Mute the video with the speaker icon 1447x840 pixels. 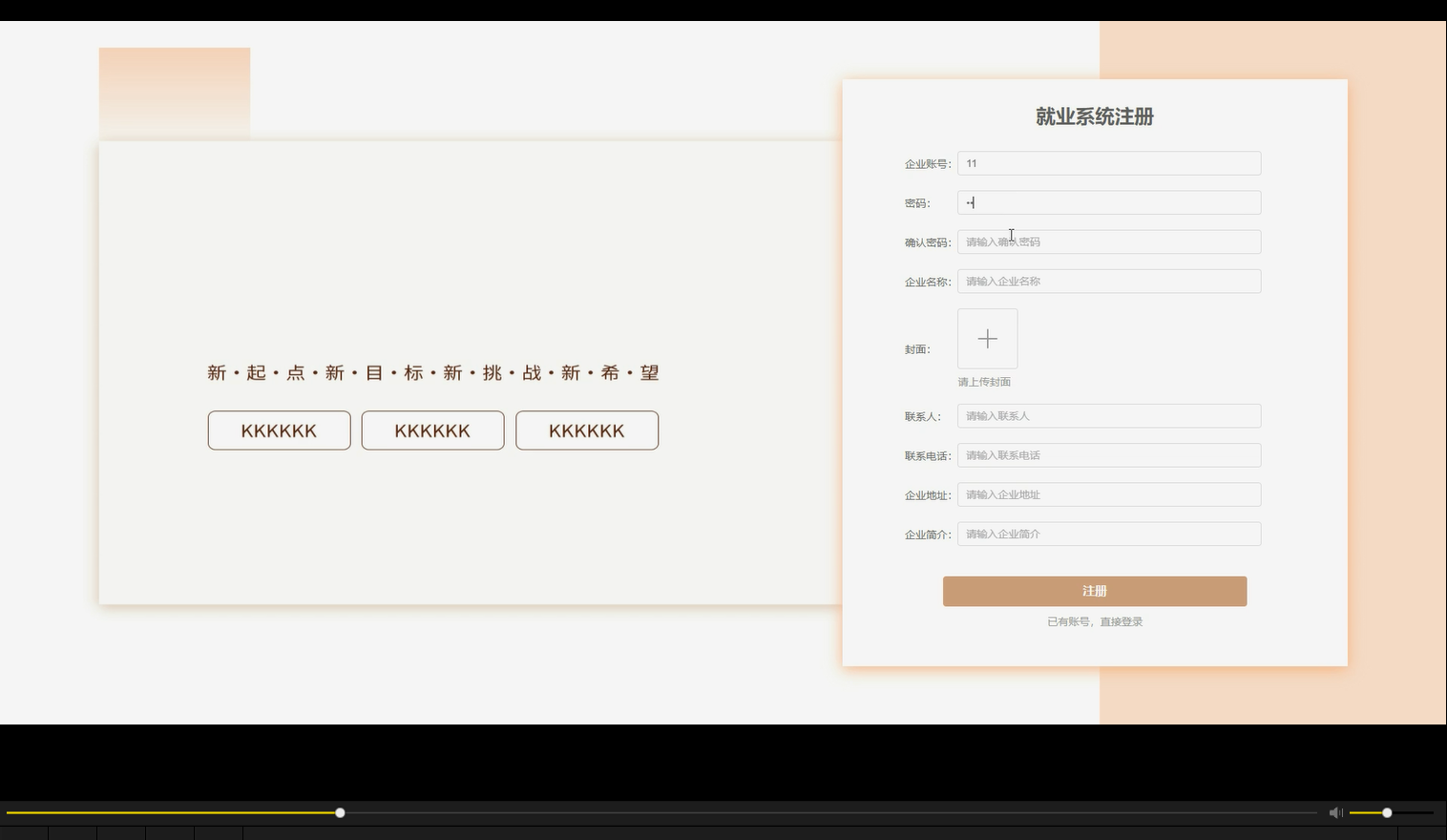point(1335,812)
